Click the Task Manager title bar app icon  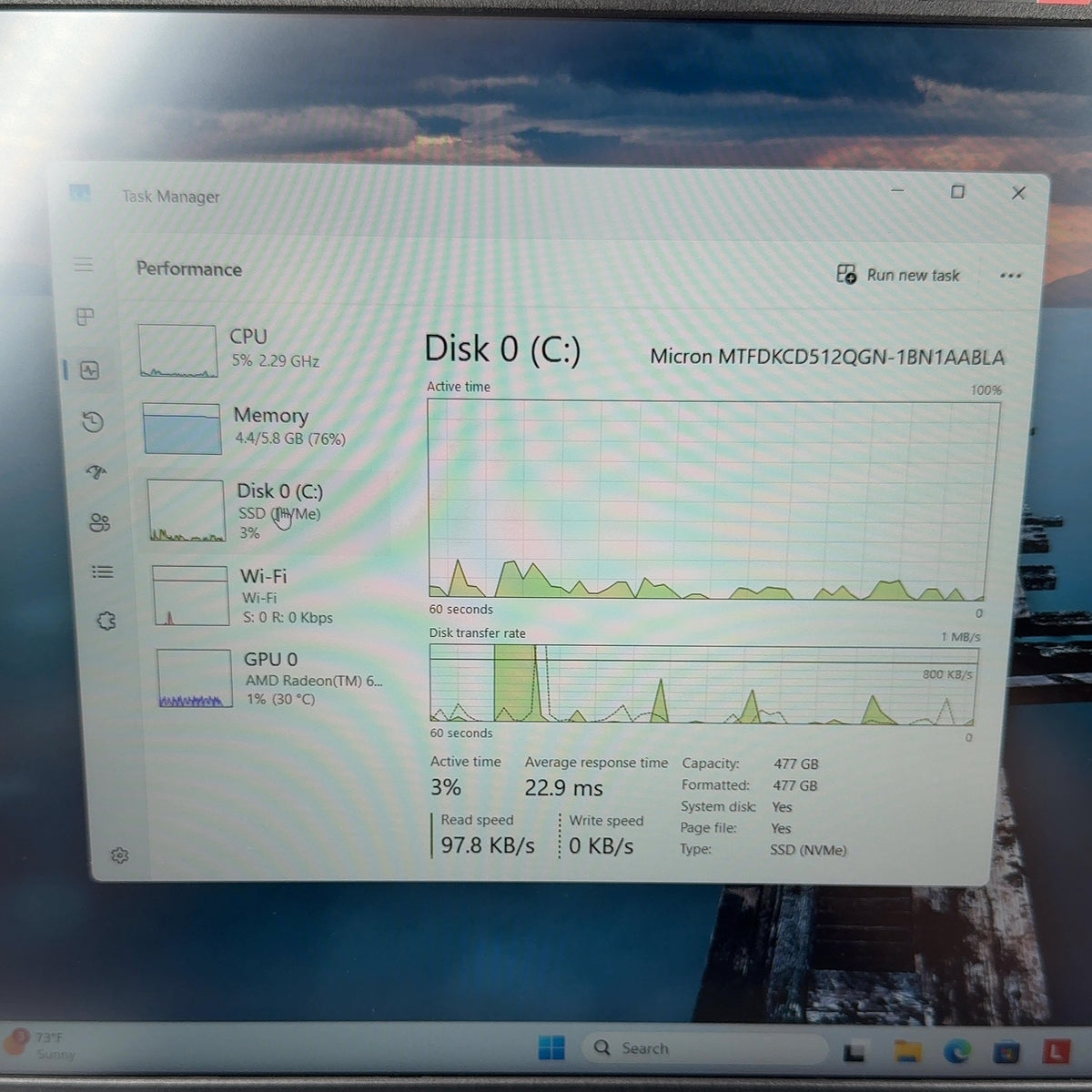(x=80, y=193)
